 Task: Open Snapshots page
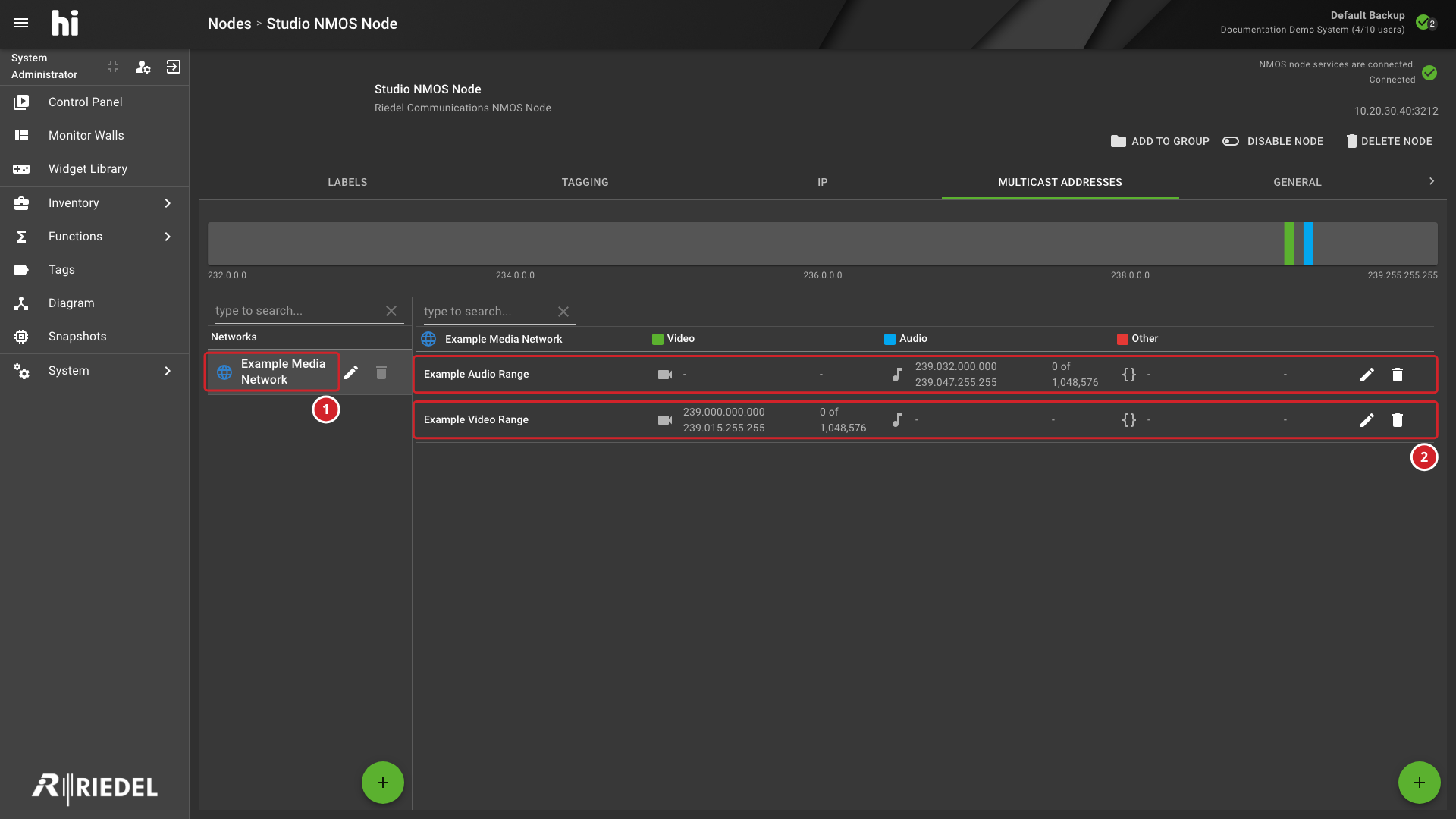coord(94,337)
